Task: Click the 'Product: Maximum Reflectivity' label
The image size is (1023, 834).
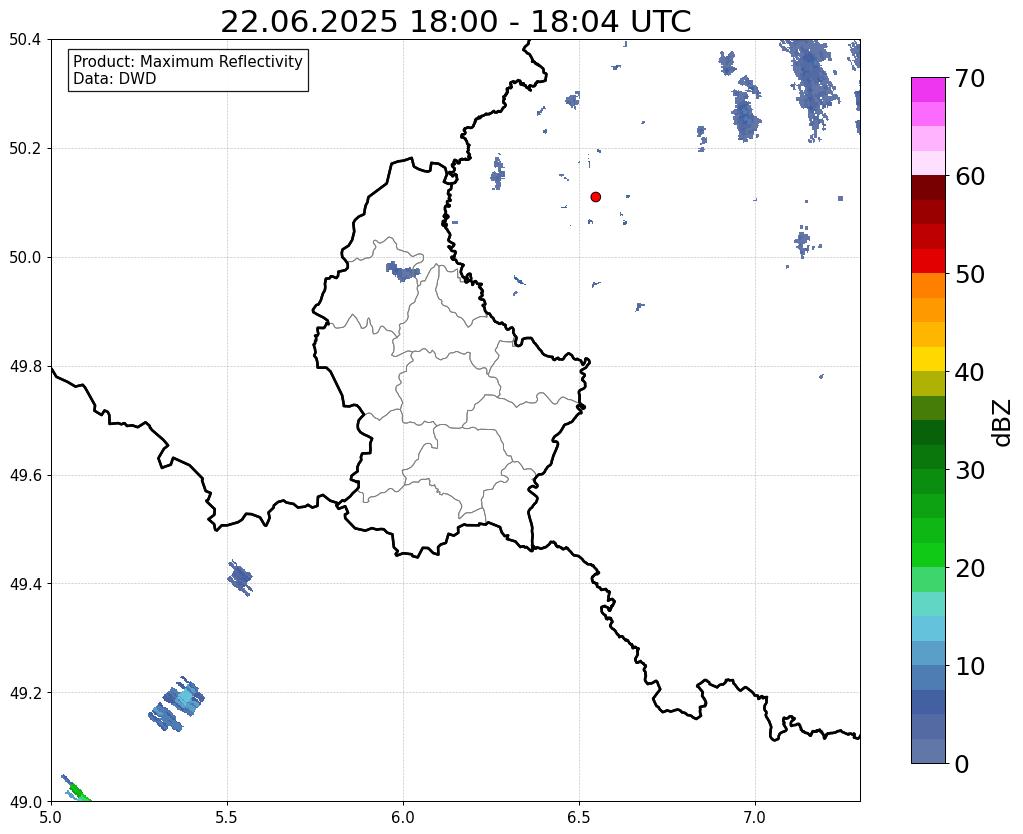Action: click(188, 61)
